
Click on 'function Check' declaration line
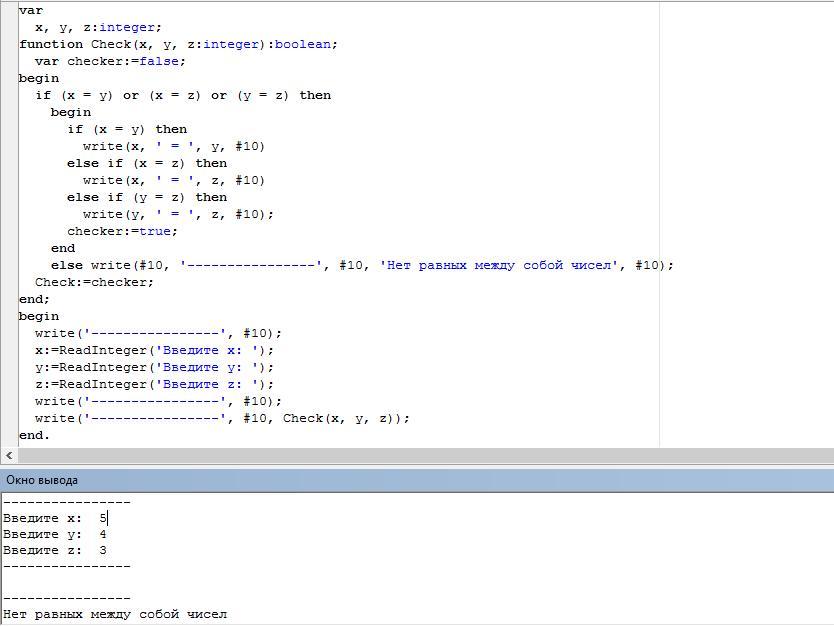(x=178, y=44)
